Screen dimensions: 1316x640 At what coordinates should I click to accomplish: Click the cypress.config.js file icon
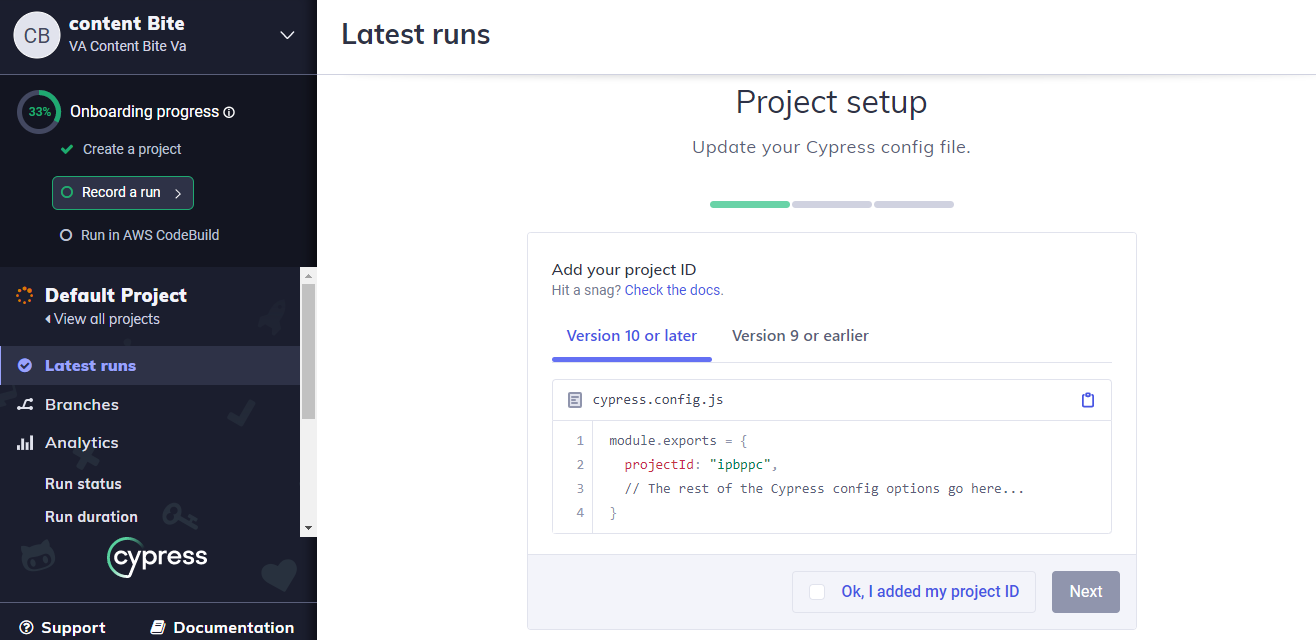575,400
